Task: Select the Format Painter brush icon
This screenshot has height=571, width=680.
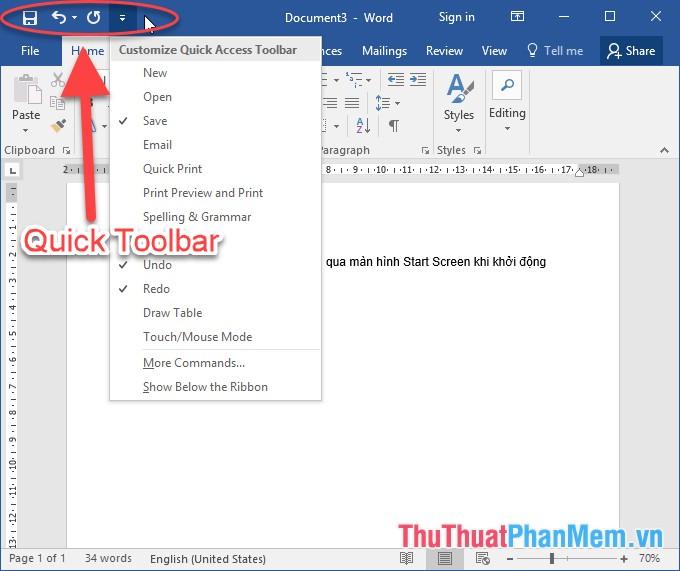Action: [x=58, y=126]
